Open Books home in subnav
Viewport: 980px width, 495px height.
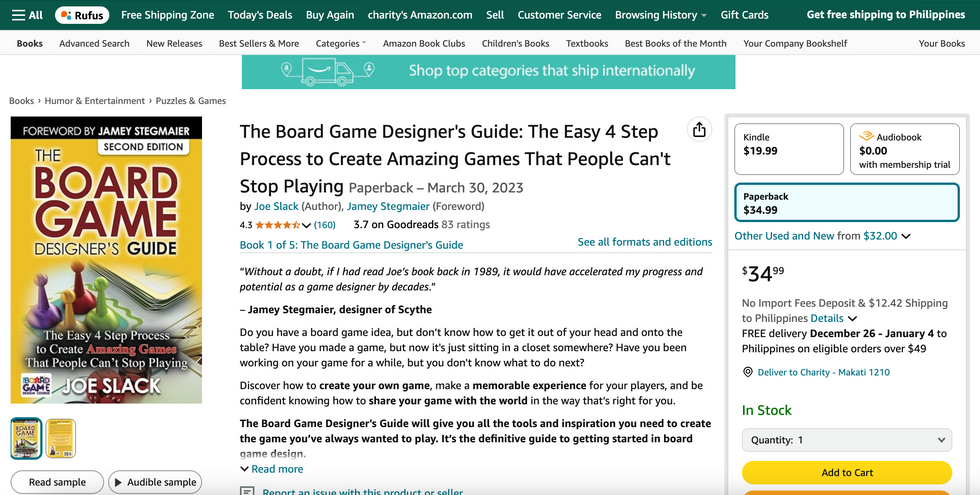click(29, 43)
